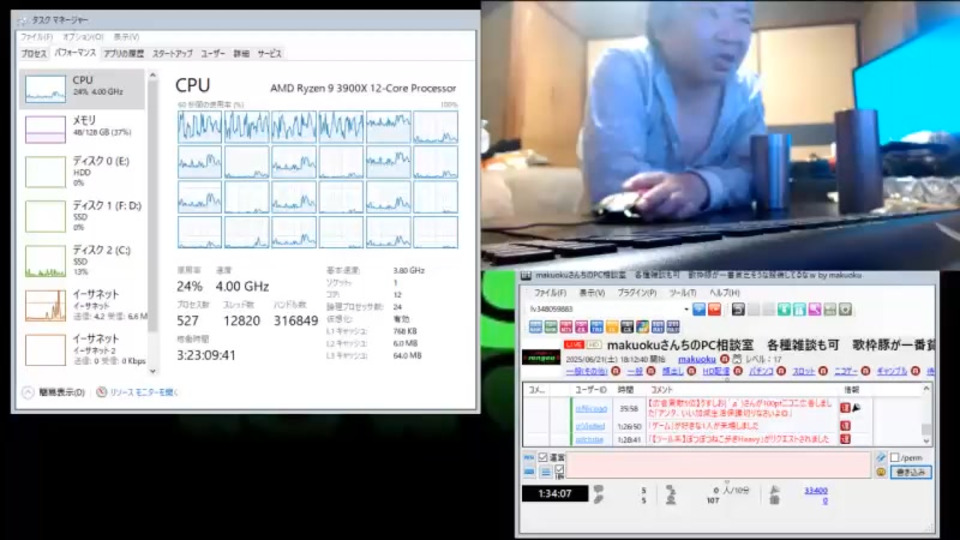The width and height of the screenshot is (960, 540).
Task: Select ディスク 2 (C:) in performance sidebar
Action: pos(83,260)
